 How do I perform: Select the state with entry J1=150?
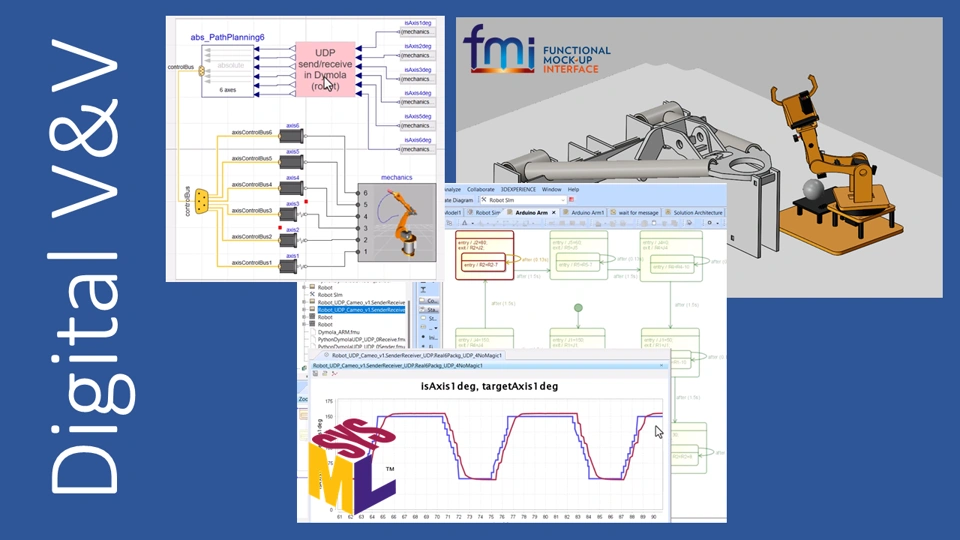click(578, 340)
